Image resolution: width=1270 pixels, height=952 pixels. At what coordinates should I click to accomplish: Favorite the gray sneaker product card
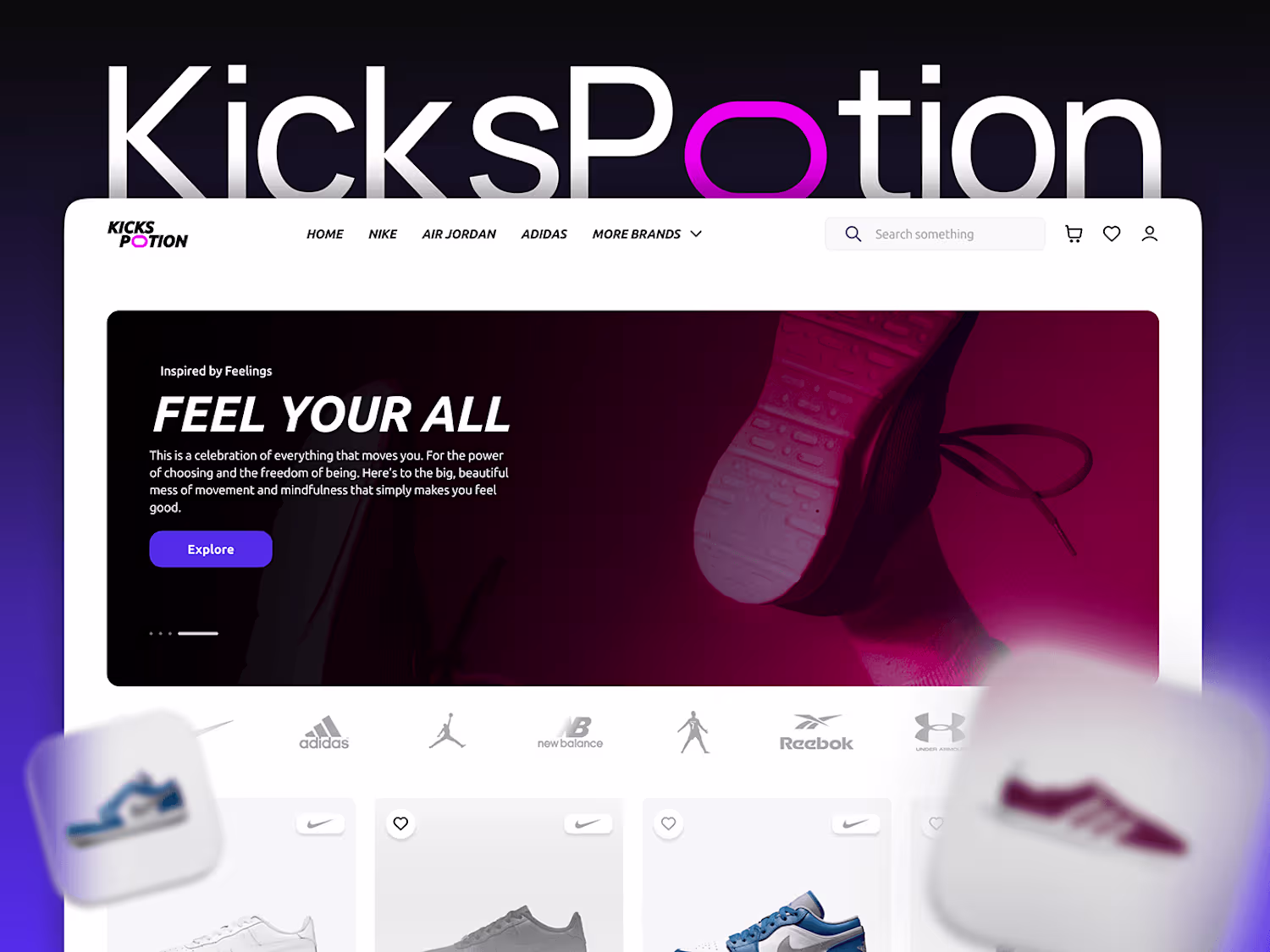[x=401, y=823]
